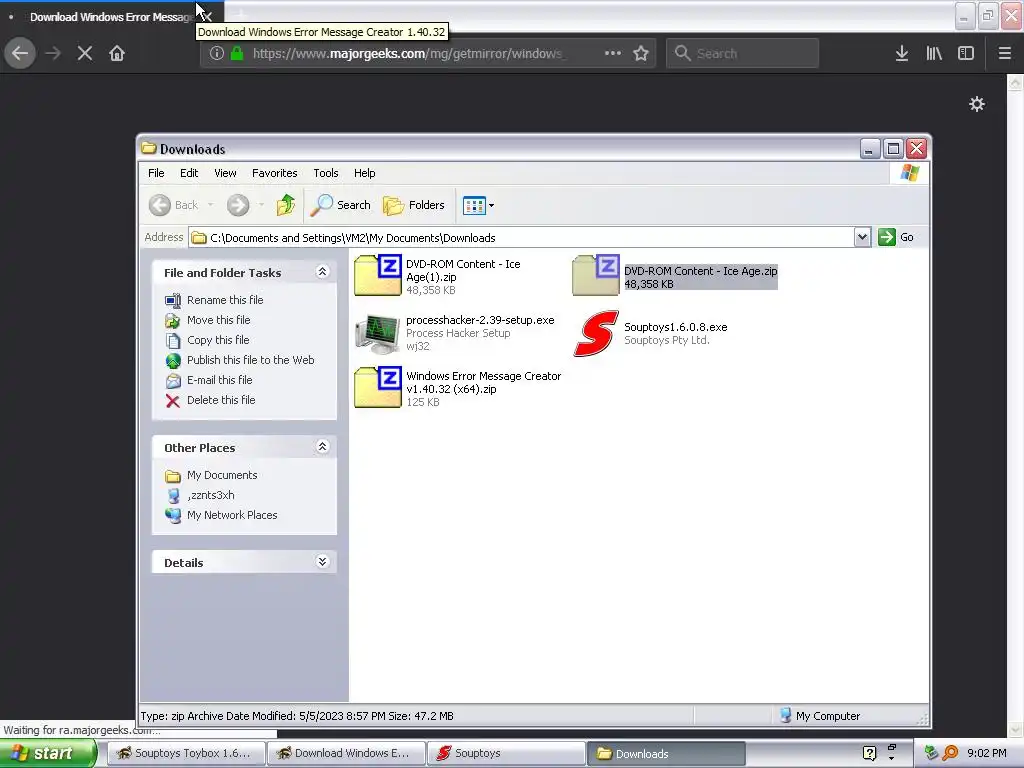Click Rename this file
This screenshot has width=1024, height=768.
tap(225, 300)
